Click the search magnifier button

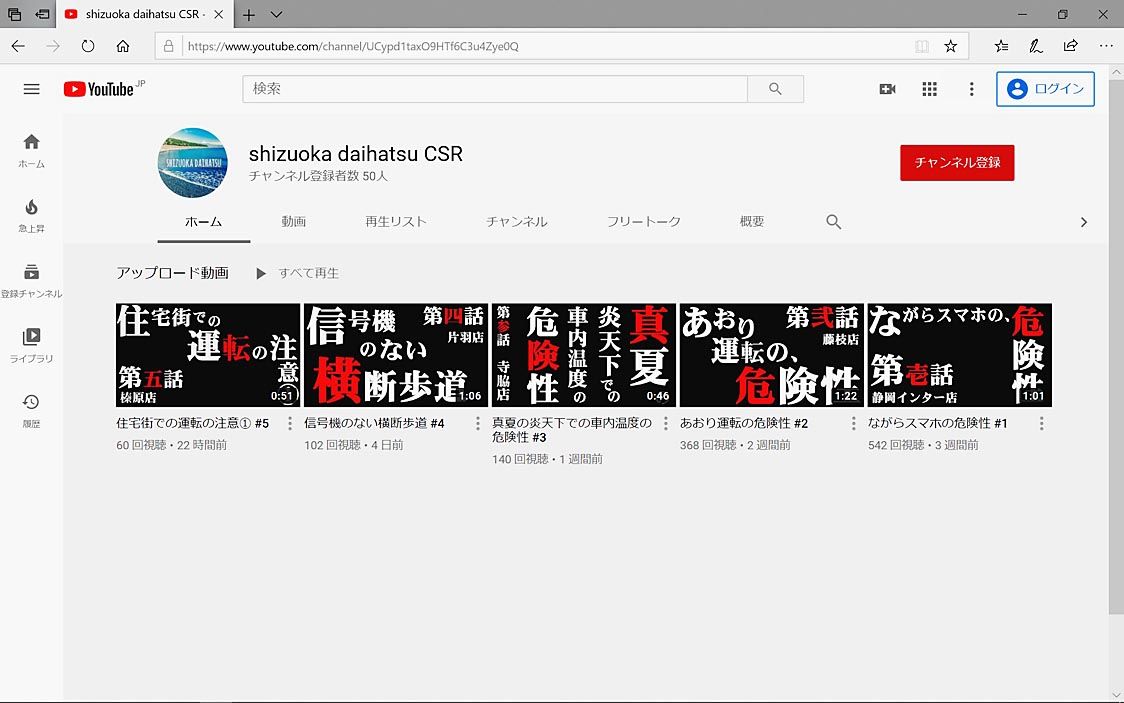(x=775, y=89)
